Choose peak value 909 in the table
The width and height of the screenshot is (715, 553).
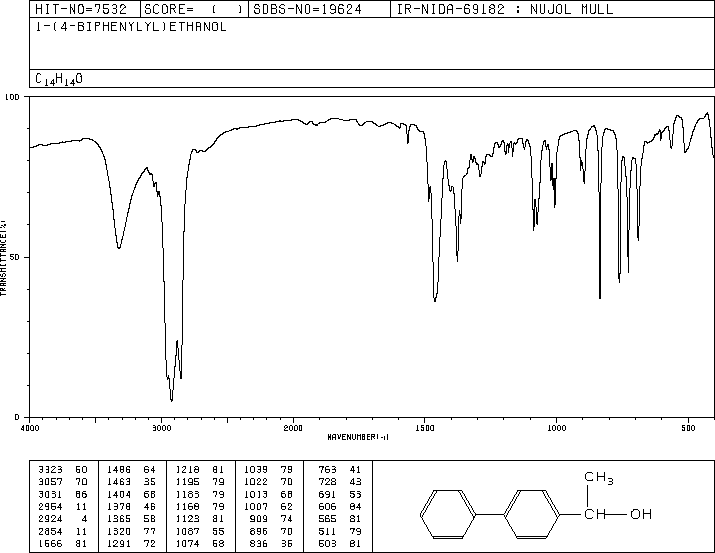coord(259,519)
